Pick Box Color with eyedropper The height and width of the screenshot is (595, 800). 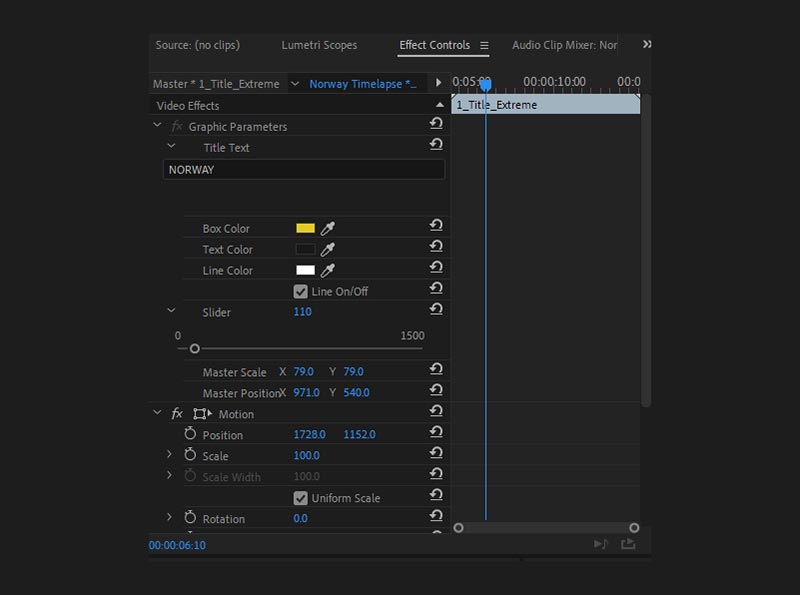(x=328, y=228)
